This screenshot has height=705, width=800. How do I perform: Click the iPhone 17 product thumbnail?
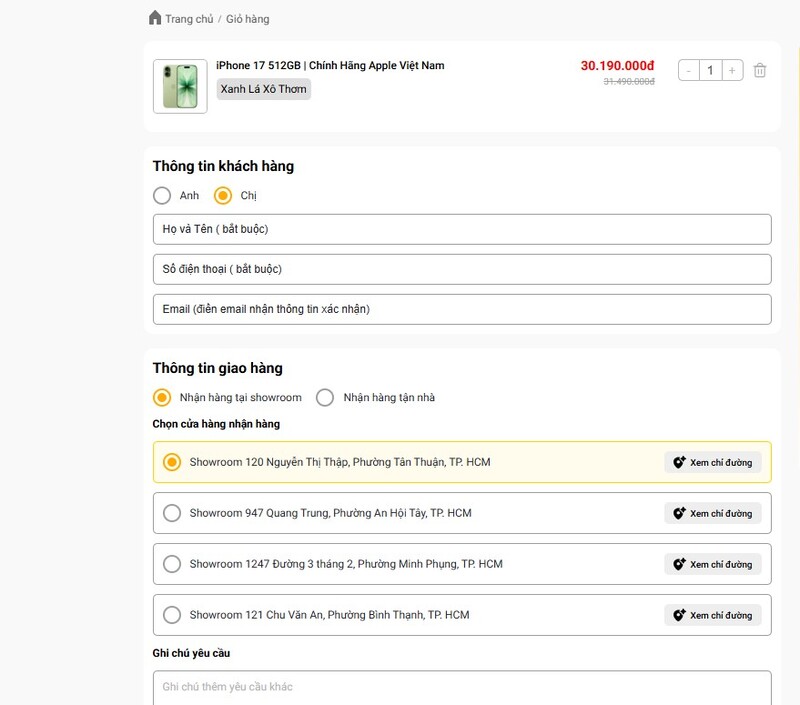180,86
